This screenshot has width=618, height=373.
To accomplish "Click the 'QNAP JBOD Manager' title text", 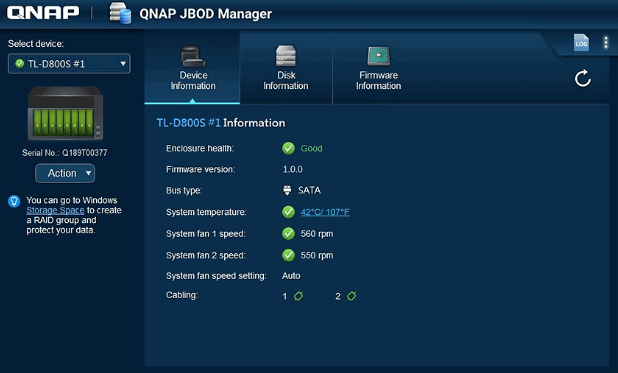I will [205, 14].
